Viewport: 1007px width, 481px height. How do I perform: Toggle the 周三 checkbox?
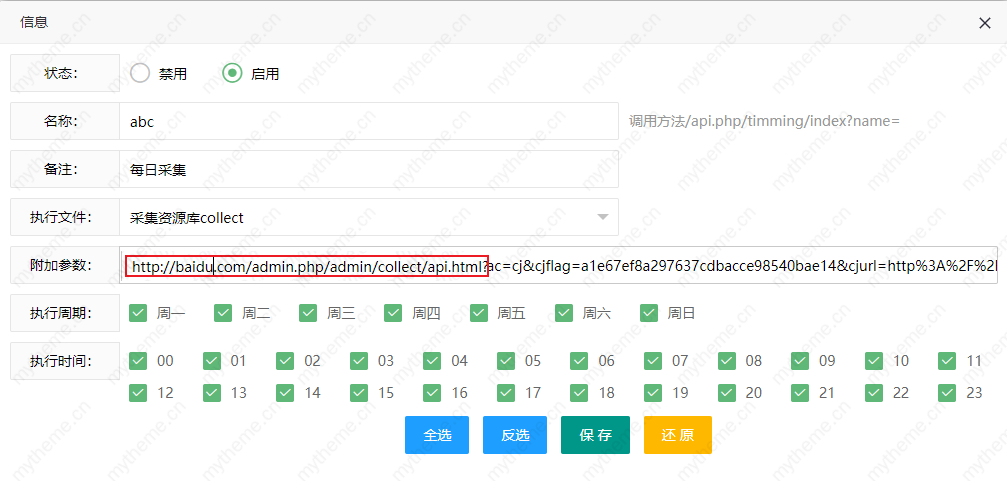tap(309, 313)
